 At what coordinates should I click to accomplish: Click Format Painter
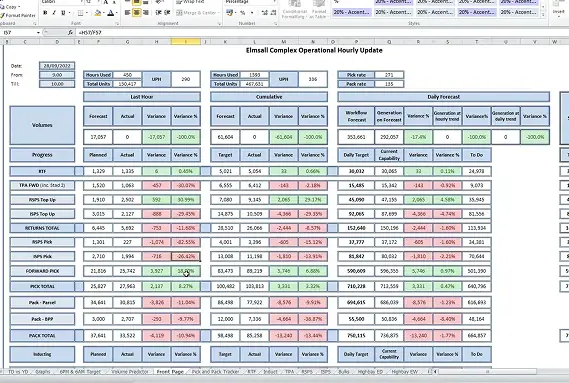coord(18,16)
